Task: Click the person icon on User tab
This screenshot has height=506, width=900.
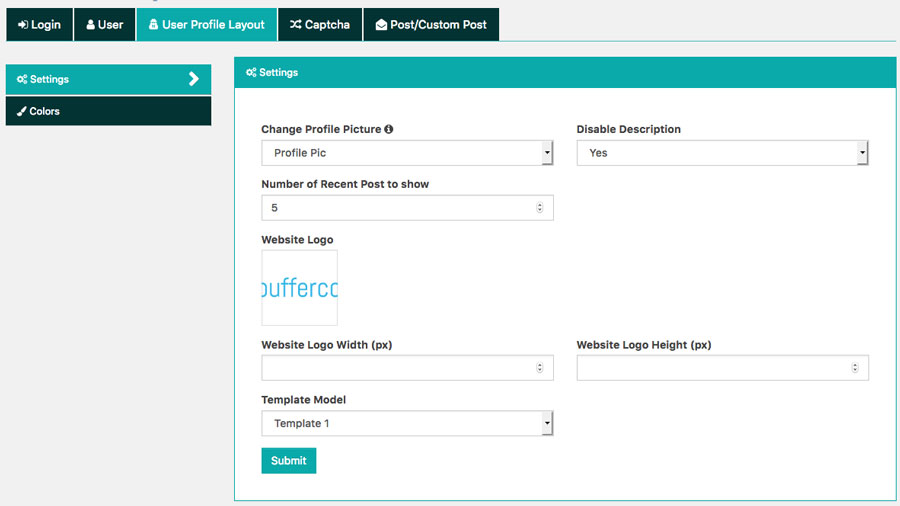Action: point(90,25)
